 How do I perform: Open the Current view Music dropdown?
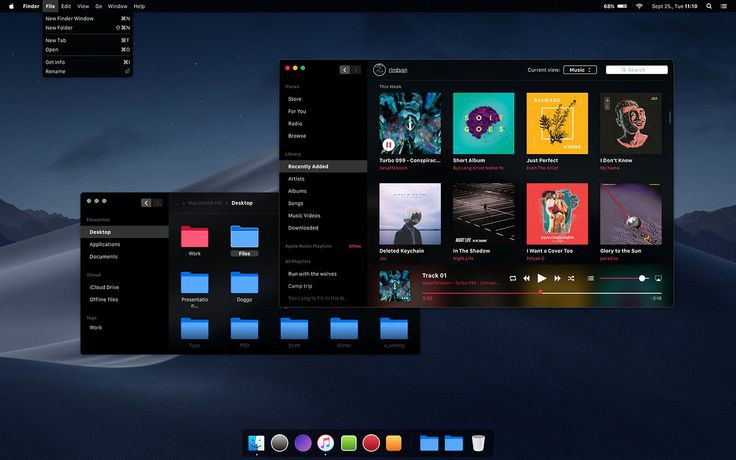click(x=580, y=69)
